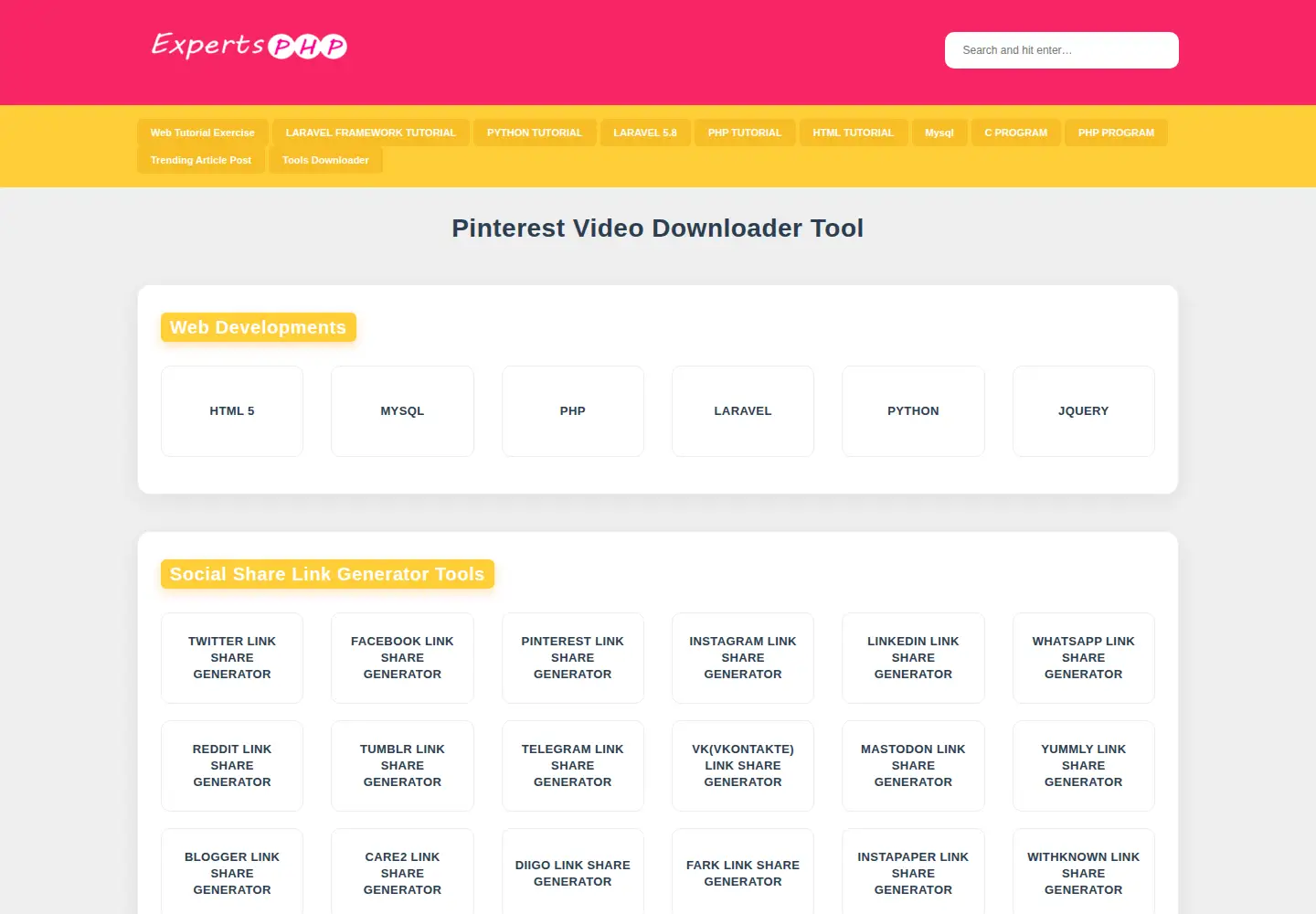Screen dimensions: 1316x914
Task: Focus the Search and hit enter field
Action: 1061,50
